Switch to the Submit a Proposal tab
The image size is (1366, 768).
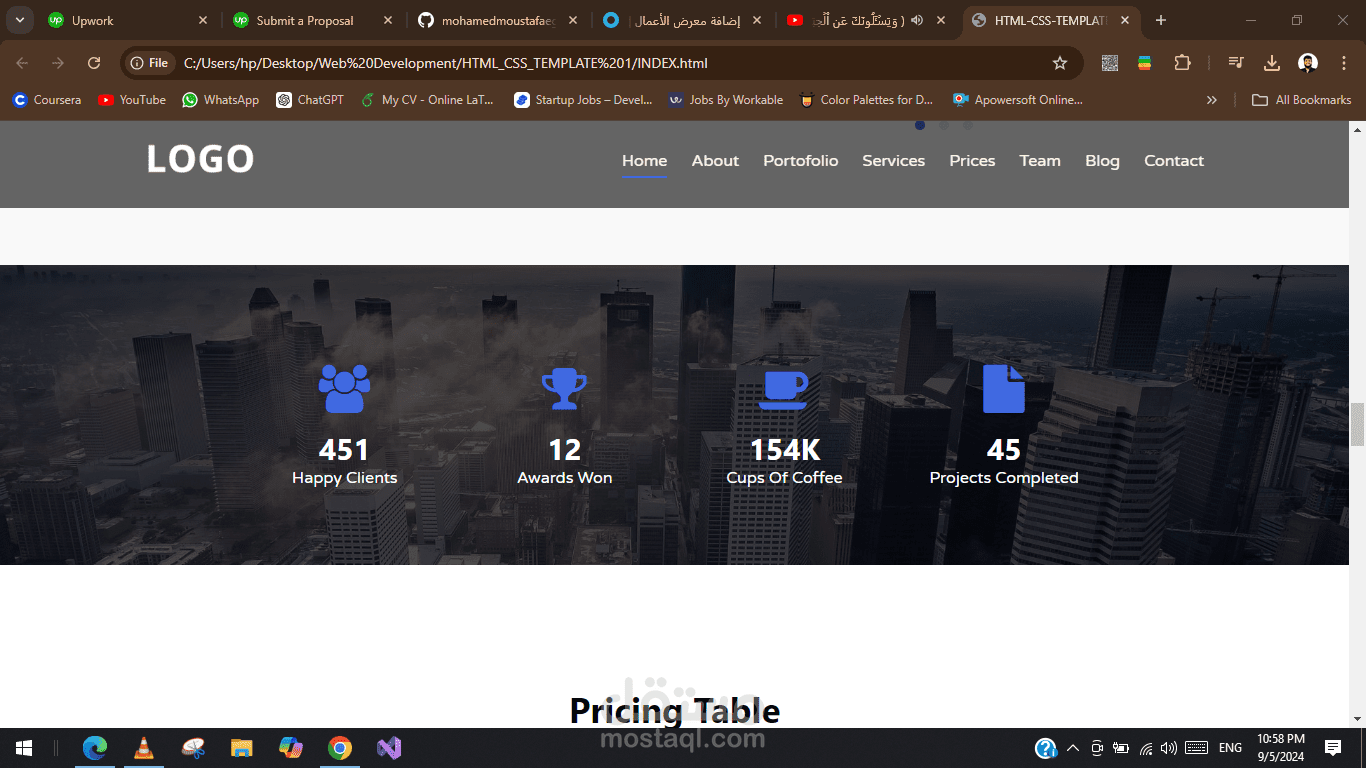[312, 20]
